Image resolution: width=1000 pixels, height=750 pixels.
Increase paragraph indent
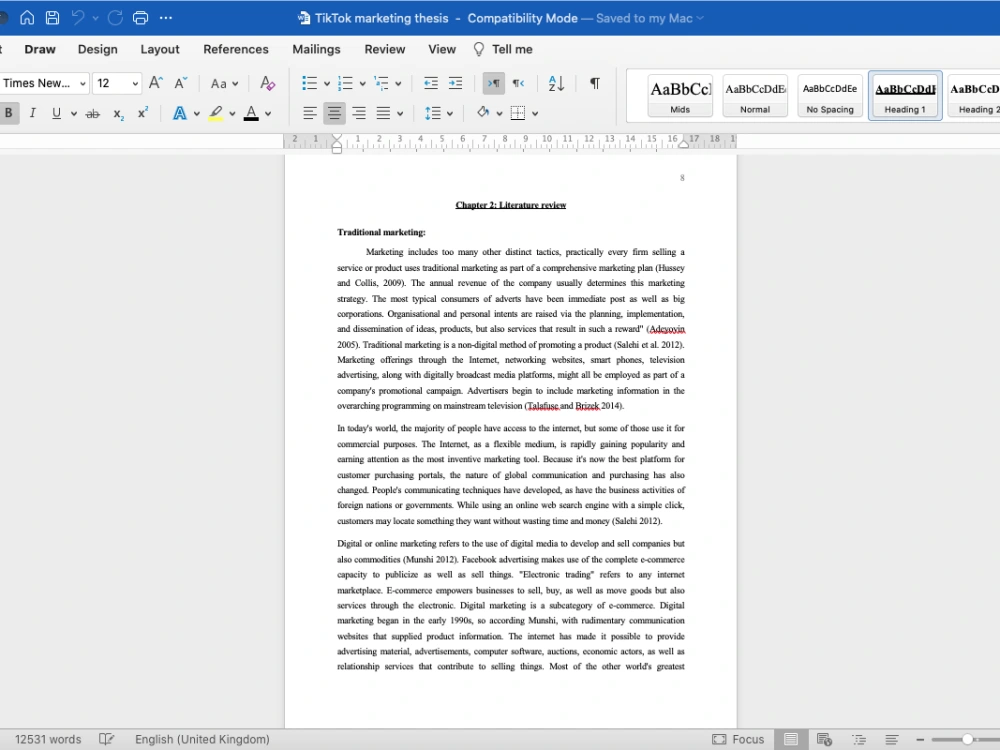[x=455, y=83]
